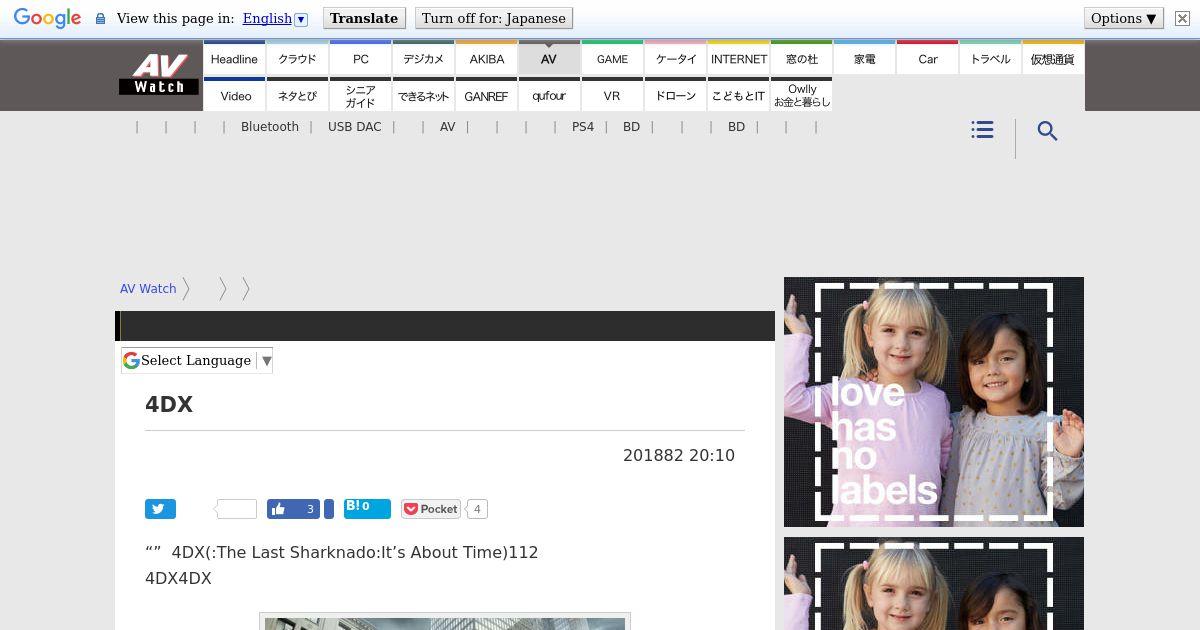
Task: Click the Pocket count showing 4
Action: pyautogui.click(x=477, y=509)
